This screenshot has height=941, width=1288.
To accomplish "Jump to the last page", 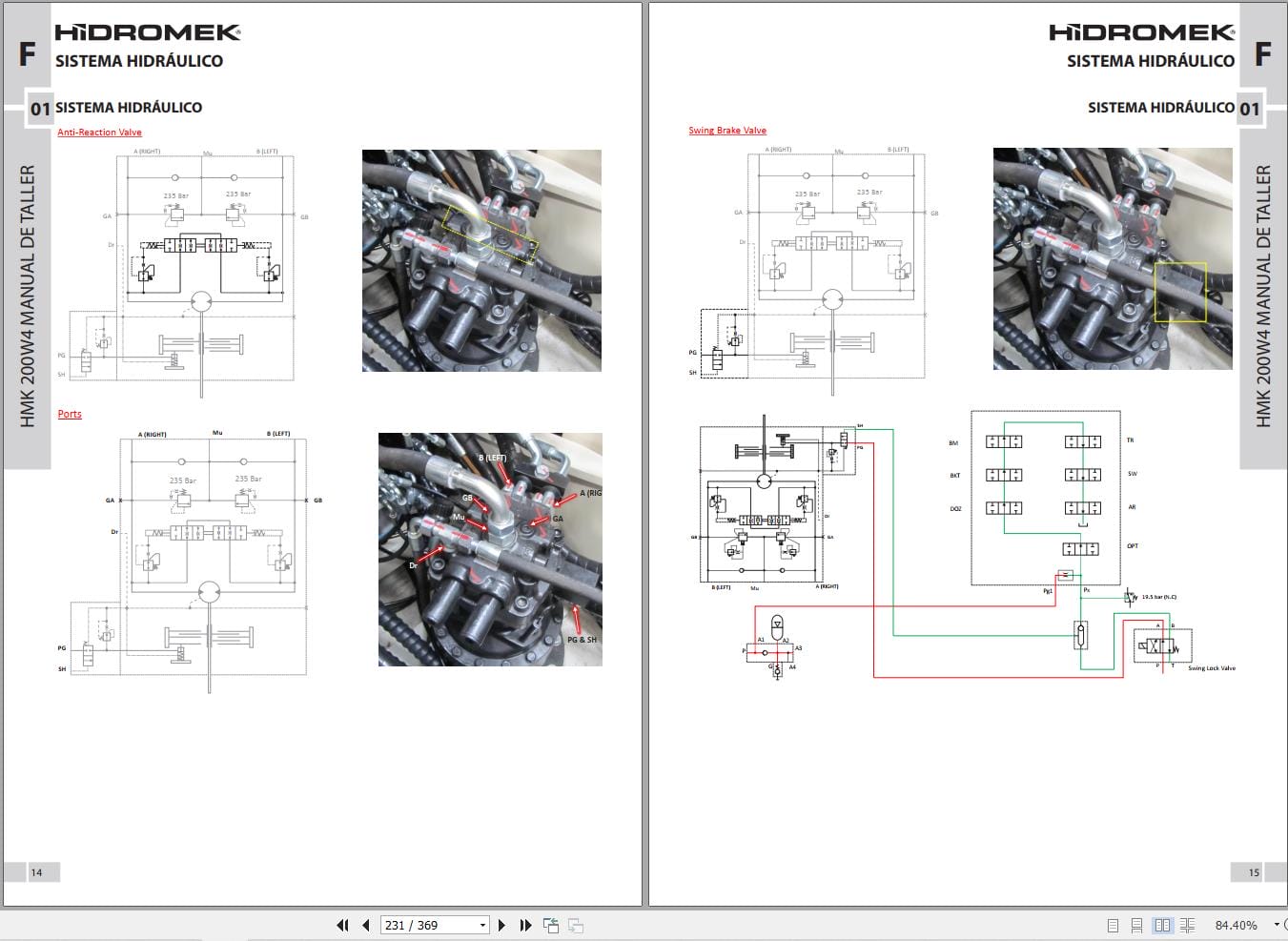I will point(525,925).
